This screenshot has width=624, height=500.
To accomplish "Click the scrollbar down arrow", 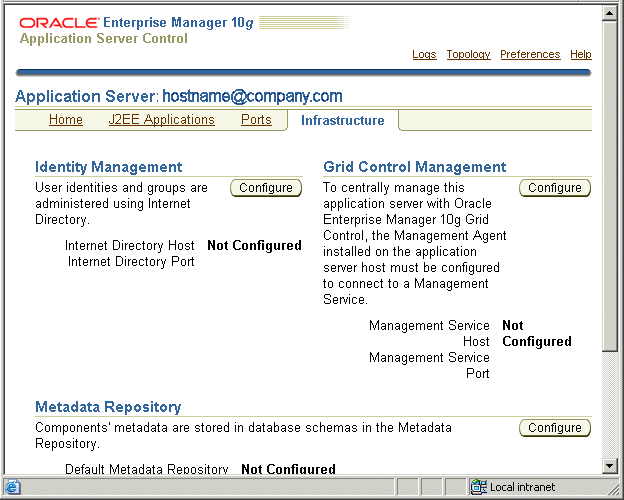I will pos(609,465).
